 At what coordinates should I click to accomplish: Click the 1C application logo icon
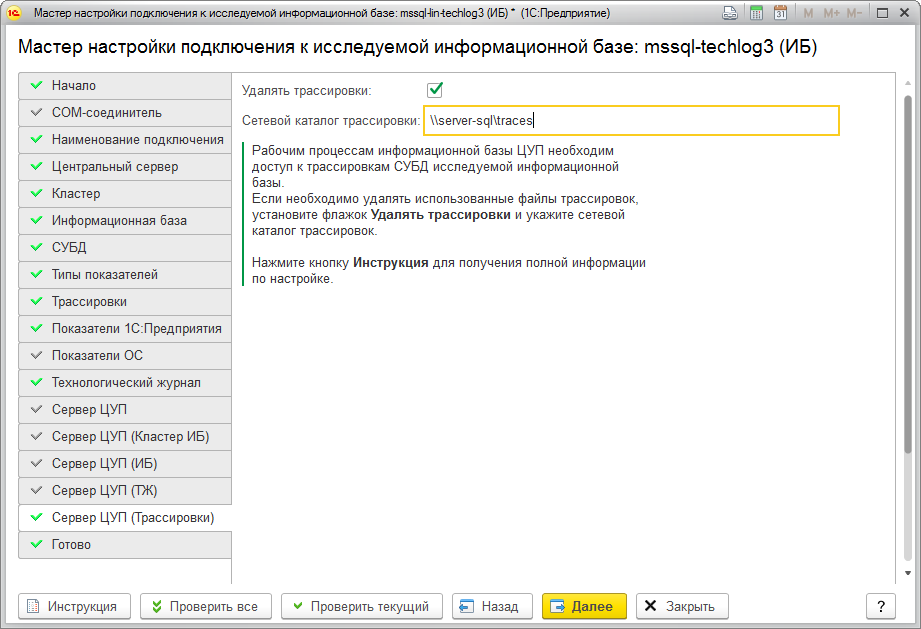[14, 13]
